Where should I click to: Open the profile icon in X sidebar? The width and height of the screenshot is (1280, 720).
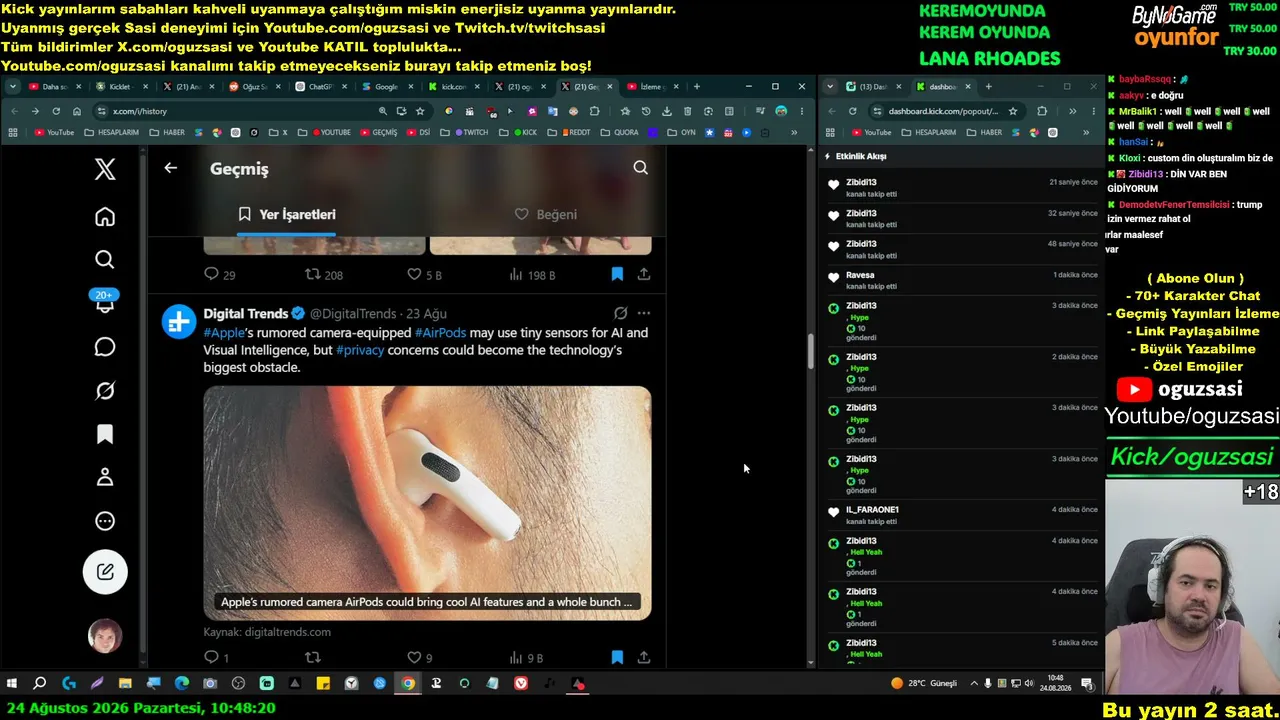105,477
